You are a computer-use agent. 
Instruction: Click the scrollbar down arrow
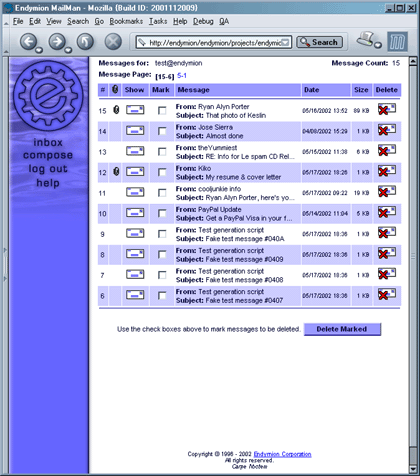point(413,469)
